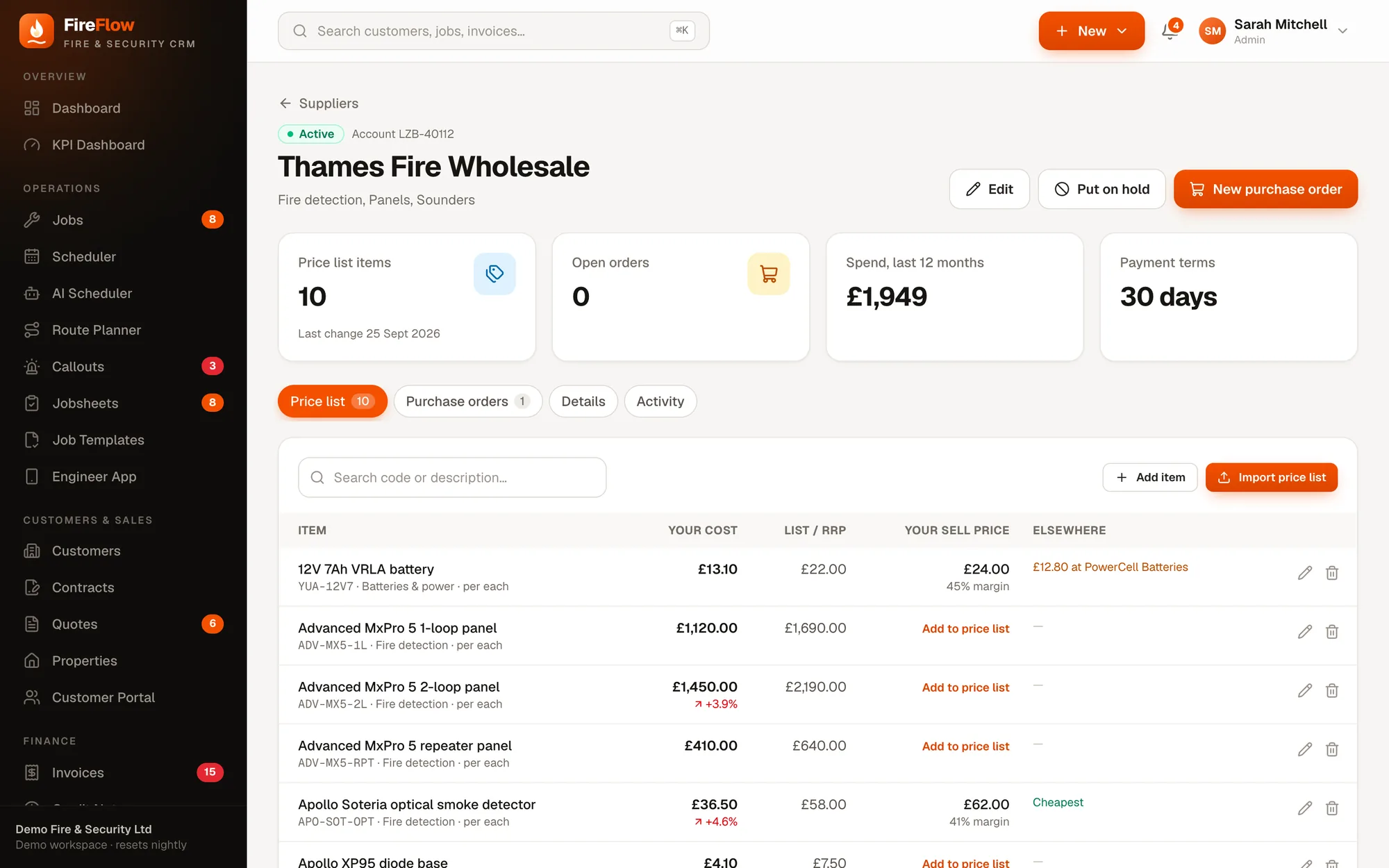Create a New purchase order
This screenshot has width=1389, height=868.
[x=1265, y=189]
